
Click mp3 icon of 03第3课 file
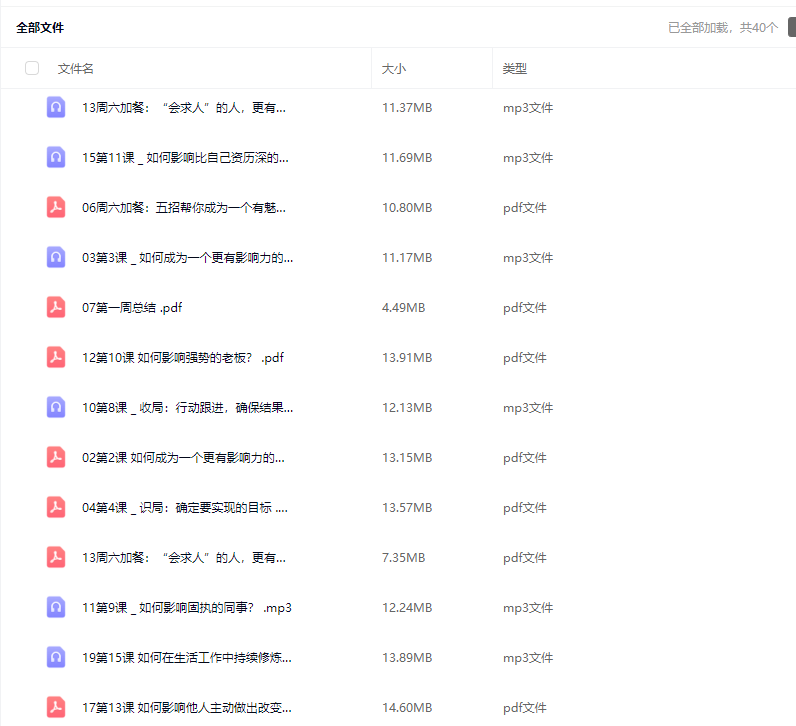coord(56,257)
